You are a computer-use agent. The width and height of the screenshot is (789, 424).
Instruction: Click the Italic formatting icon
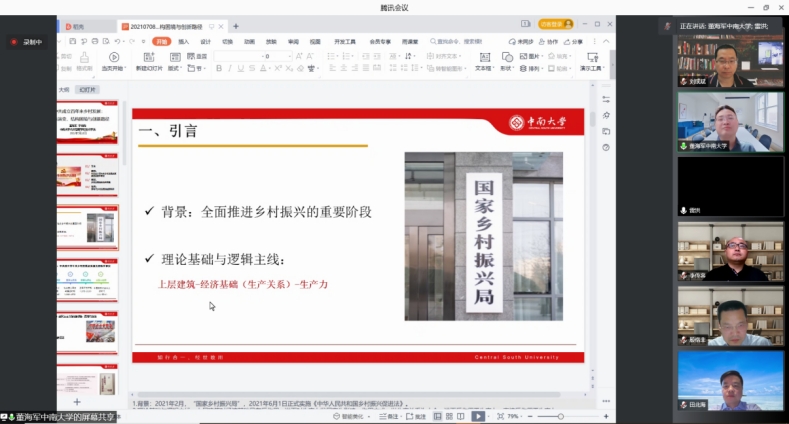[229, 69]
